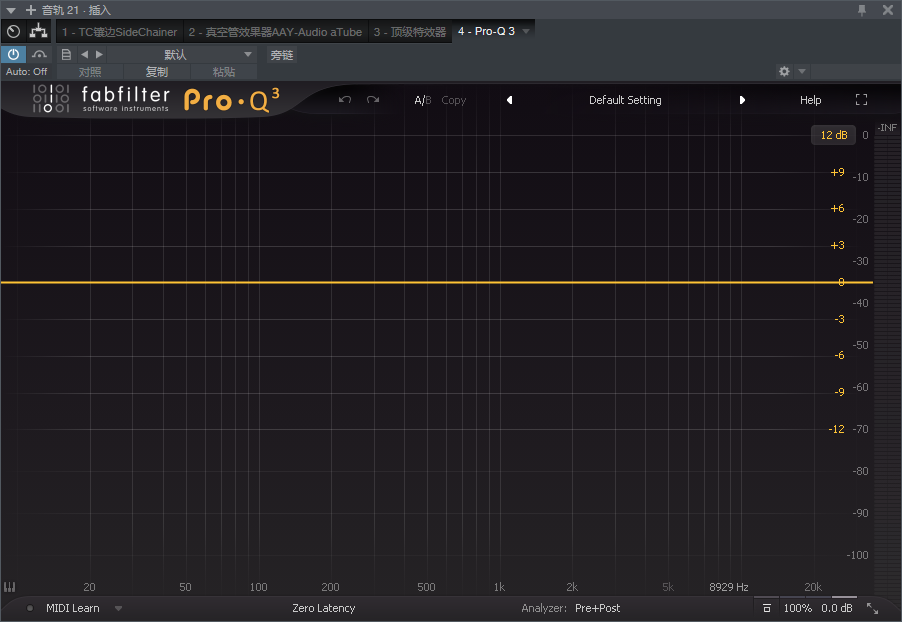Screen dimensions: 902x622
Task: Open the Default Setting preset menu
Action: coord(625,100)
